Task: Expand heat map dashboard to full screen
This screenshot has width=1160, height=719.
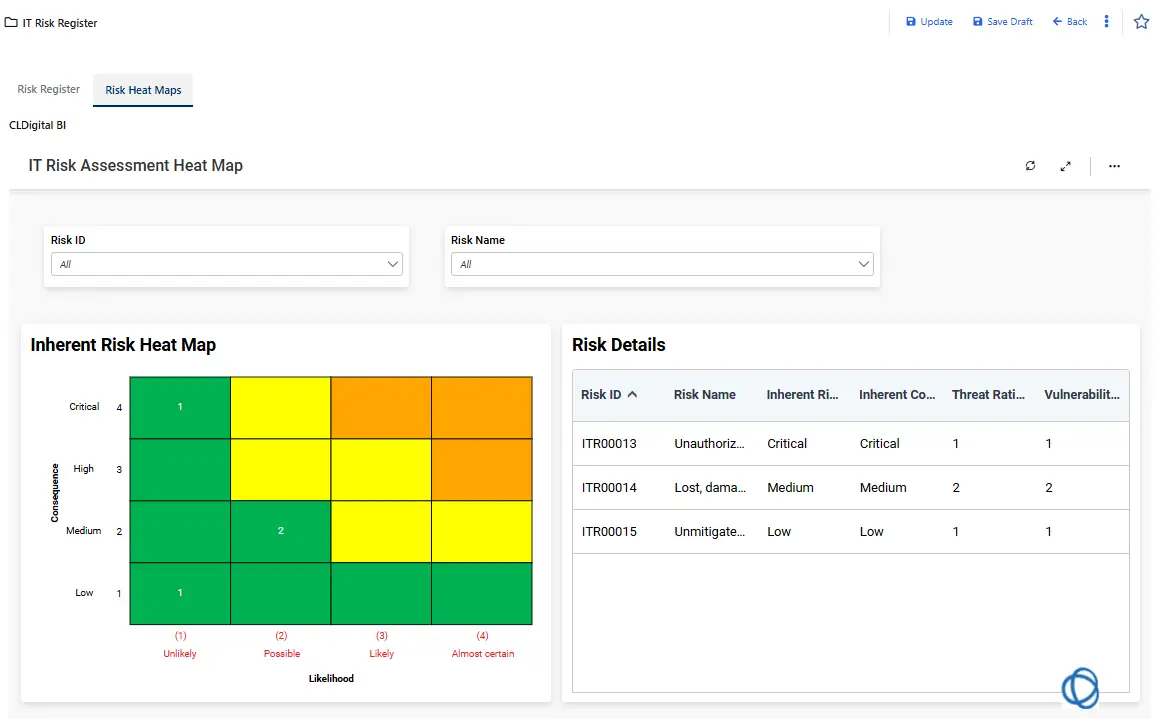Action: pos(1066,166)
